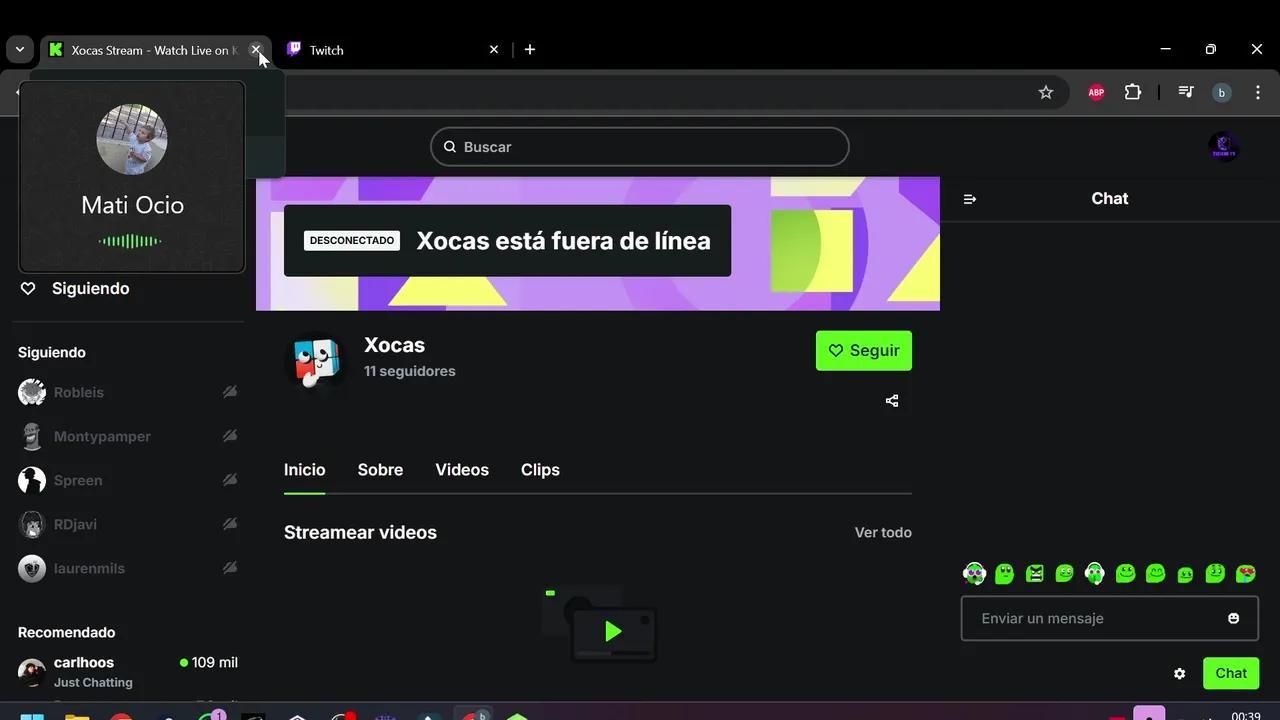Open Robleis channel in sidebar

coord(128,393)
